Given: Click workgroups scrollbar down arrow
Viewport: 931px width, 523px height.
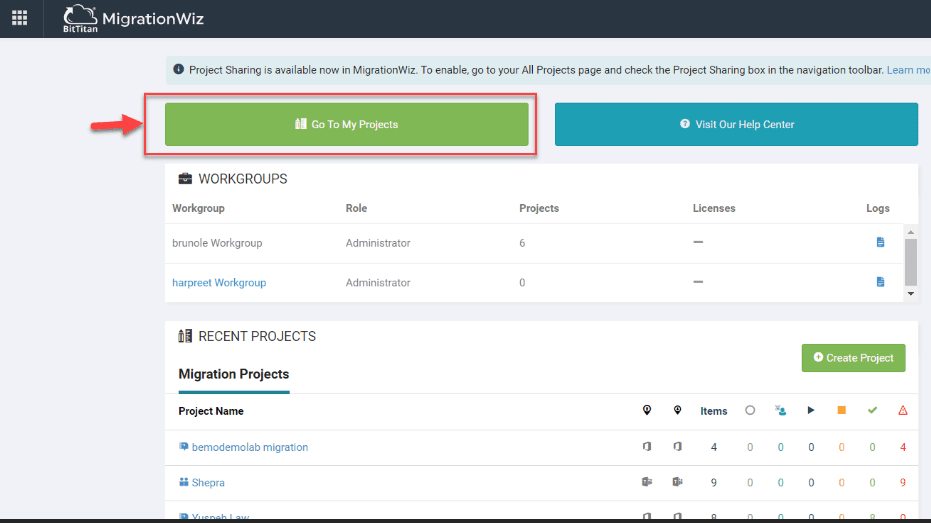Looking at the screenshot, I should pyautogui.click(x=911, y=294).
